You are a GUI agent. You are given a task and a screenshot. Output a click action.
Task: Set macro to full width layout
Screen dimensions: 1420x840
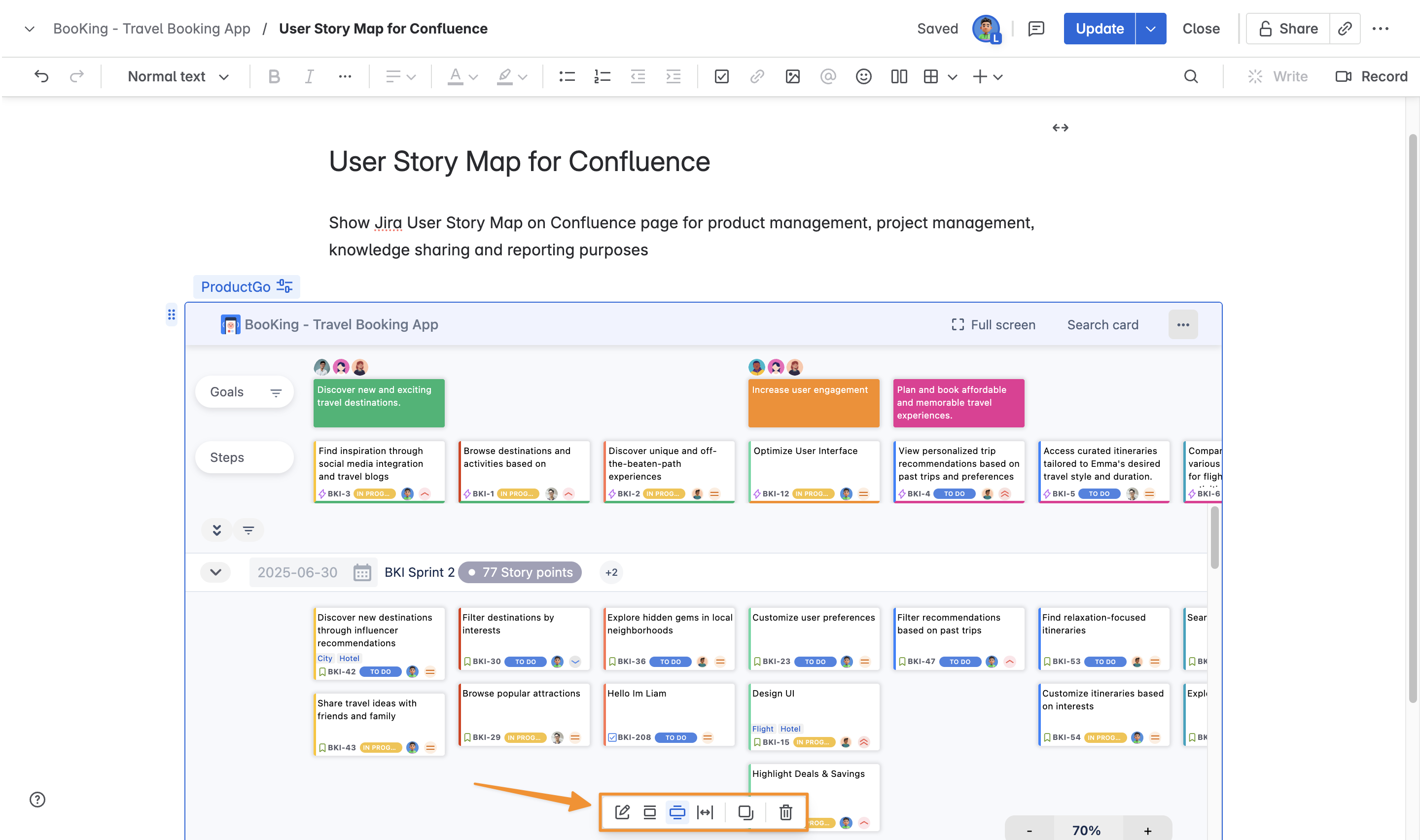click(x=705, y=812)
